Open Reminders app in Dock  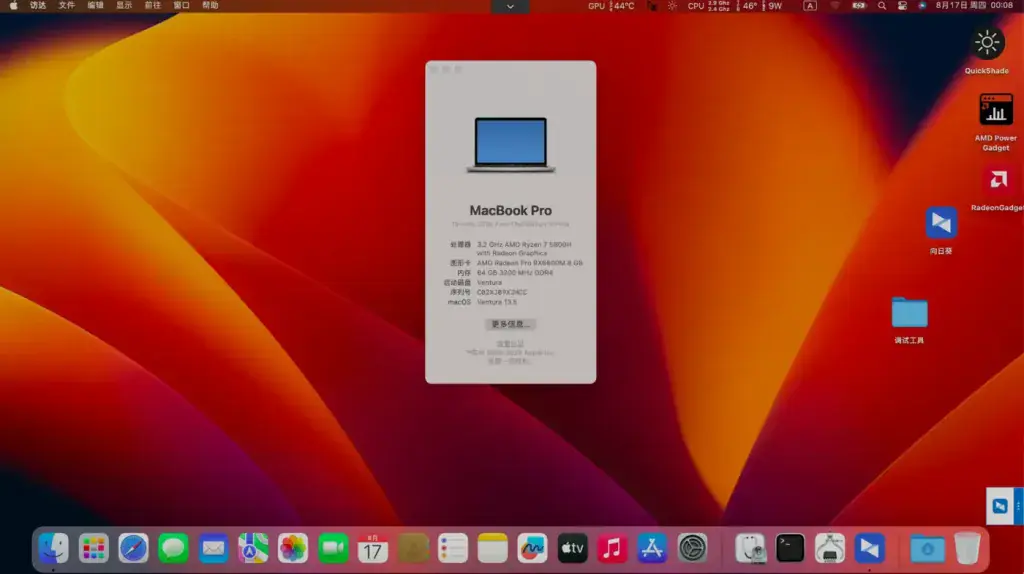[453, 548]
